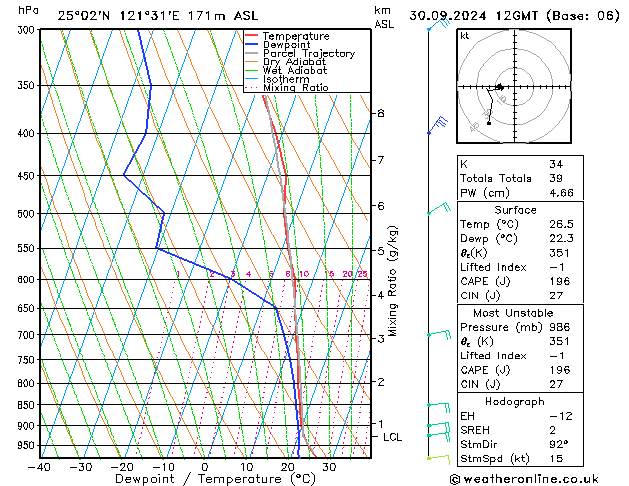Viewport: 629px width, 486px height.
Task: Click the Temperature legend entry
Action: tap(295, 36)
